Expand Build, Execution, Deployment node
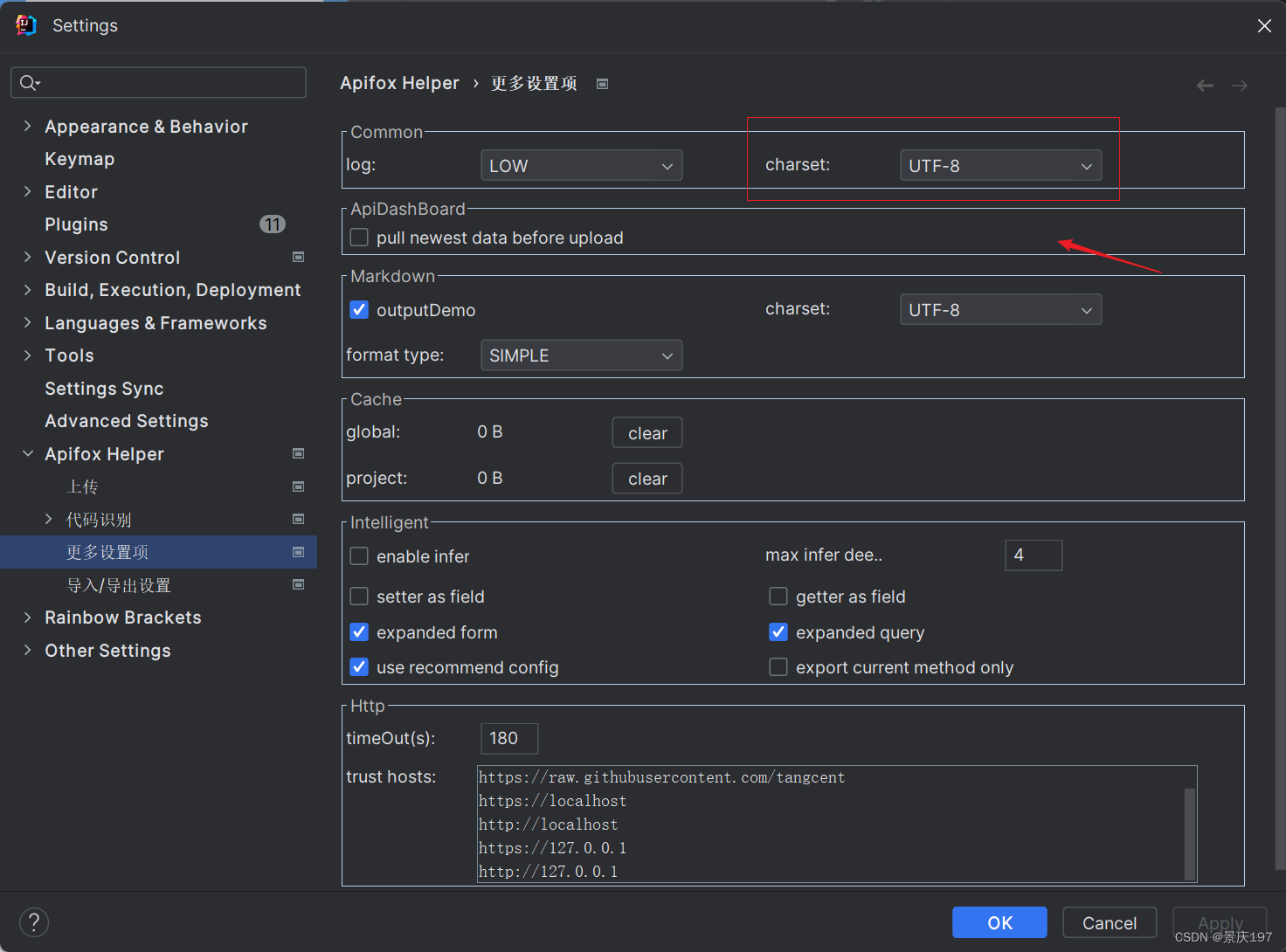The width and height of the screenshot is (1286, 952). (x=27, y=290)
